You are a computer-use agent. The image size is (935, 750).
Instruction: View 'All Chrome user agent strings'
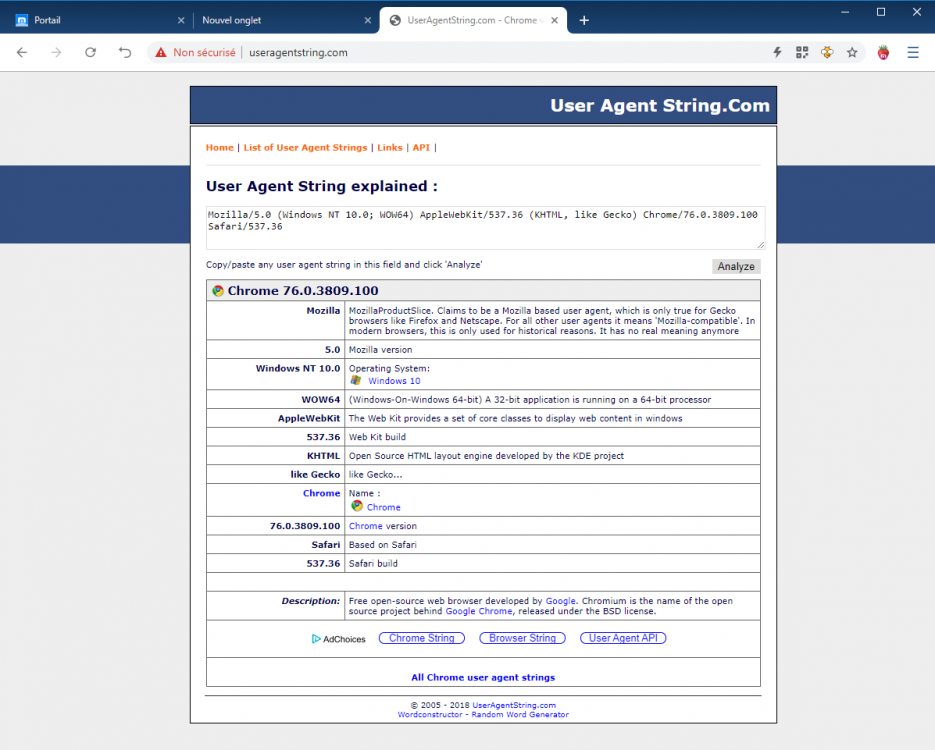tap(483, 677)
